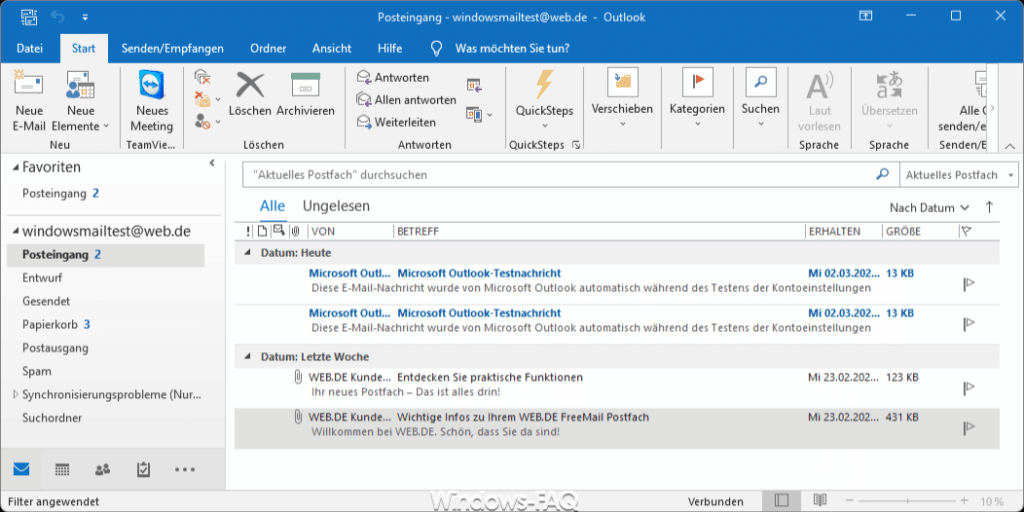1024x512 pixels.
Task: Choose Allen antworten in ribbon
Action: pyautogui.click(x=406, y=100)
